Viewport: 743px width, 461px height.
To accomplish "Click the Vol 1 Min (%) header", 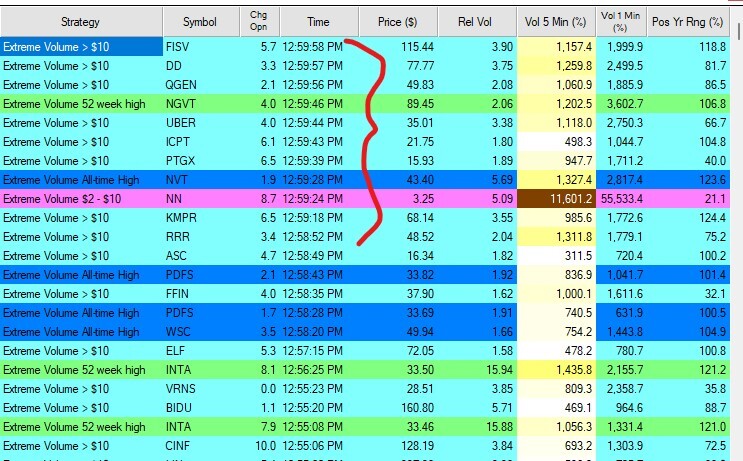I will click(621, 22).
